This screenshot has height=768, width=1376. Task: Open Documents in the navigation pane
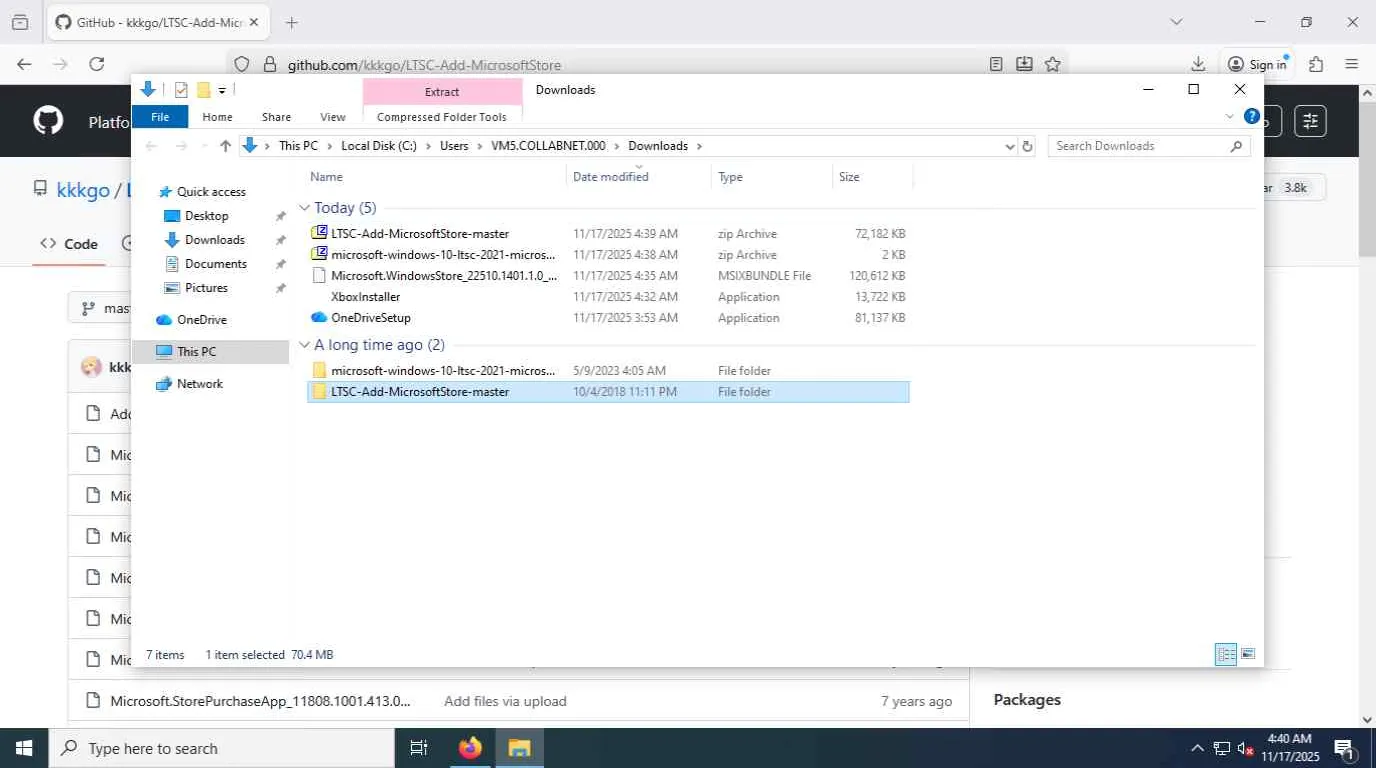[x=215, y=264]
